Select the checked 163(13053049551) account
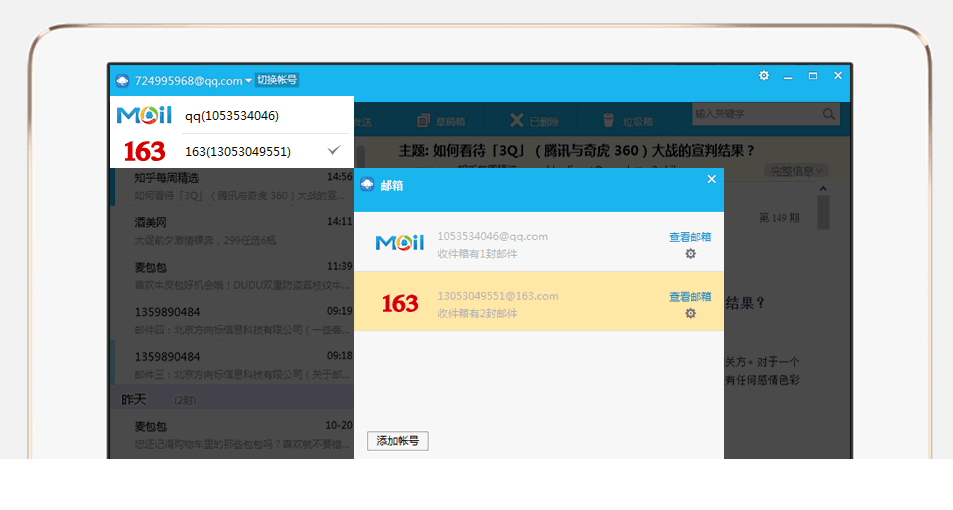Image resolution: width=953 pixels, height=510 pixels. (238, 152)
